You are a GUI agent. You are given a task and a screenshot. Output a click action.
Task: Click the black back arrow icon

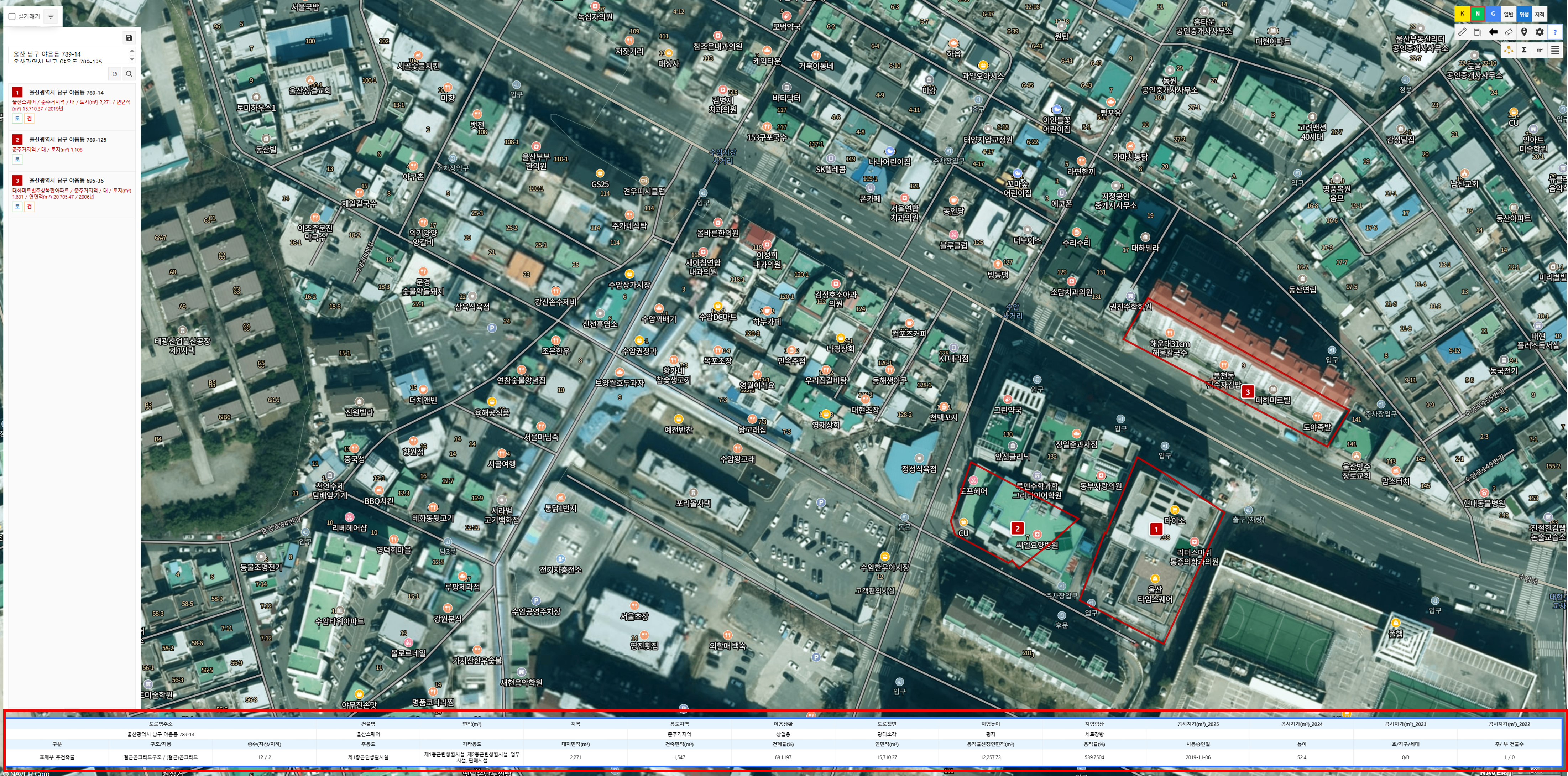(1493, 32)
